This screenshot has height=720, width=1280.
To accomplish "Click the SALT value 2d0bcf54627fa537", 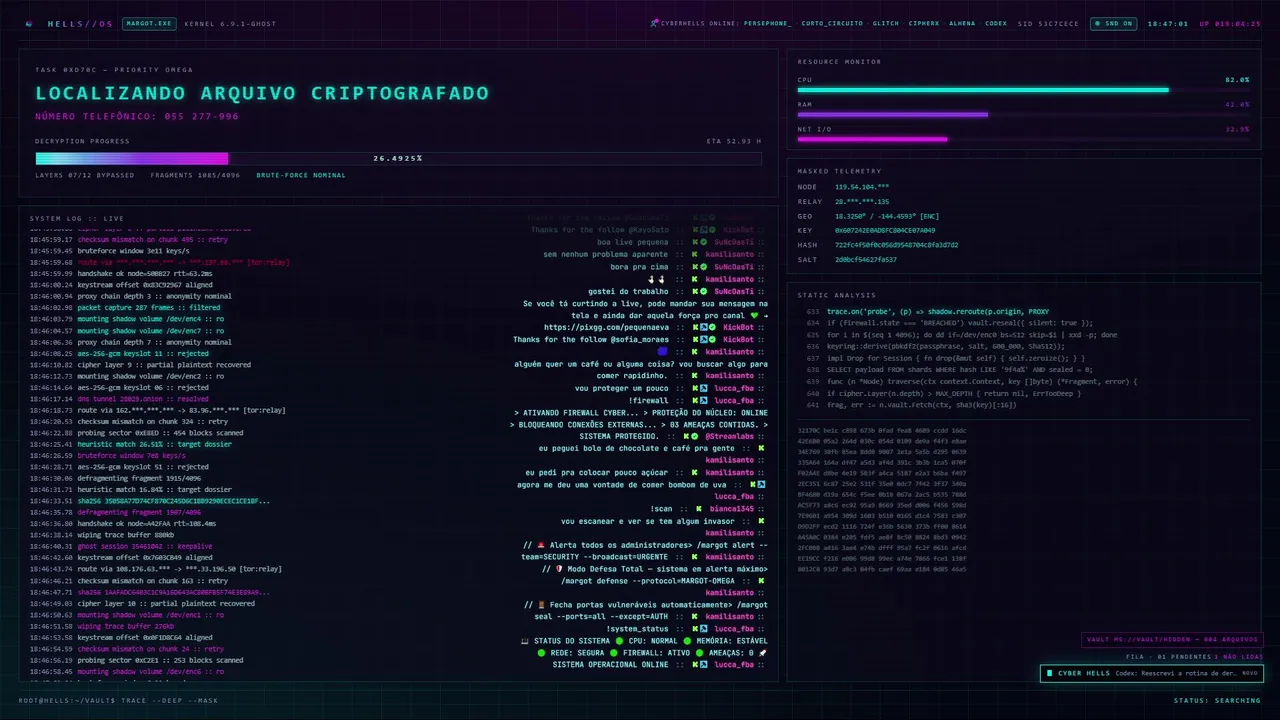I will [866, 259].
